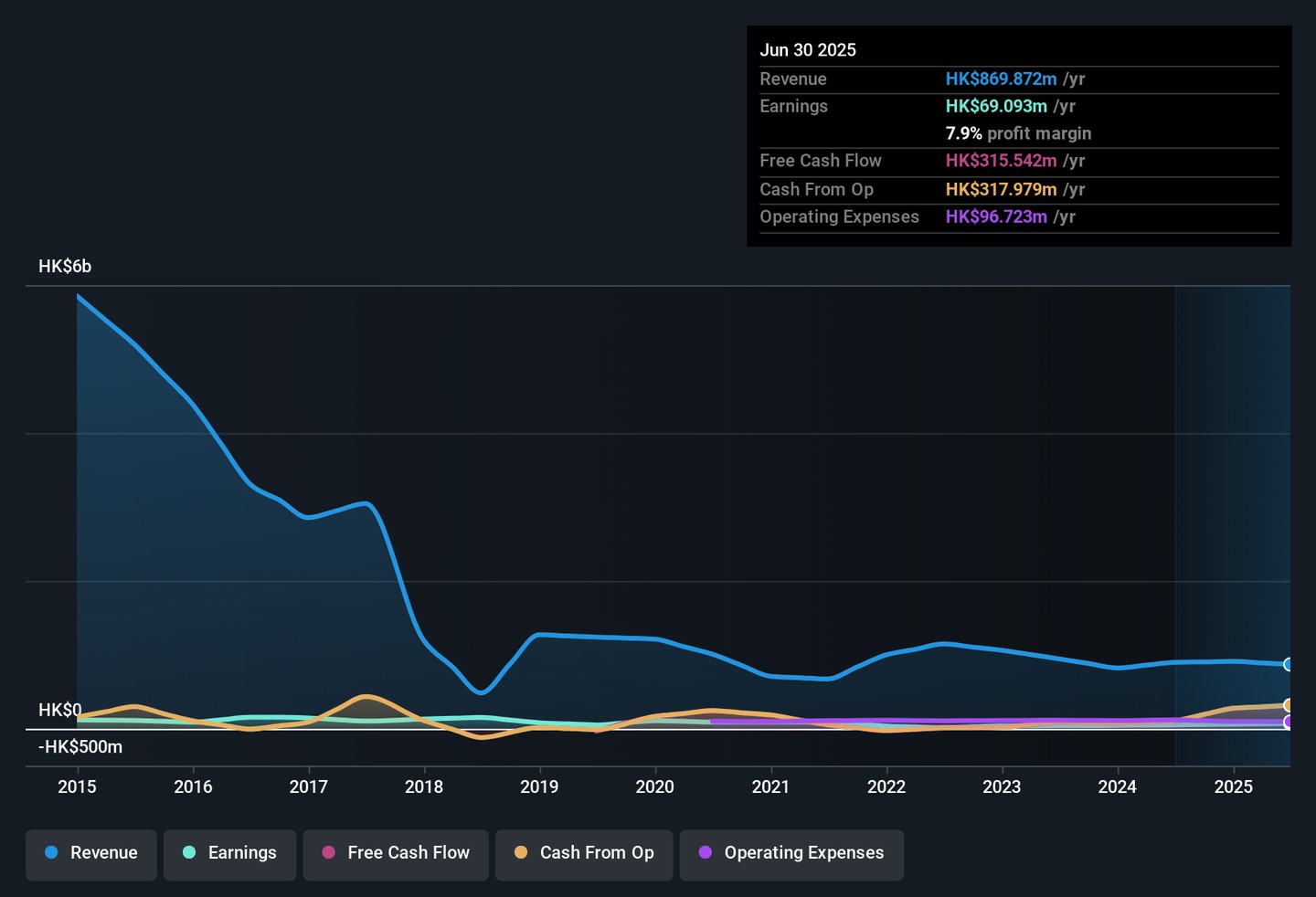Click the orange dot in Cash From Op legend
Viewport: 1316px width, 897px height.
click(521, 852)
